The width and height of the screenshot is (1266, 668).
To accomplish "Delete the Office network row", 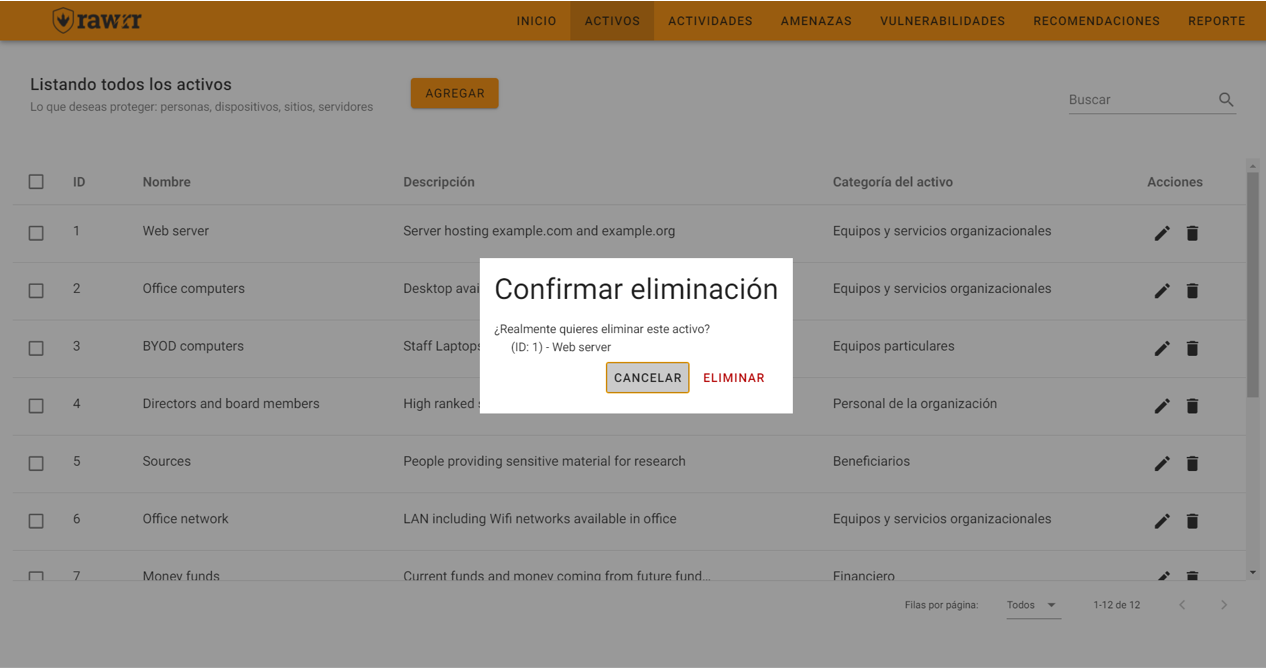I will pyautogui.click(x=1192, y=521).
